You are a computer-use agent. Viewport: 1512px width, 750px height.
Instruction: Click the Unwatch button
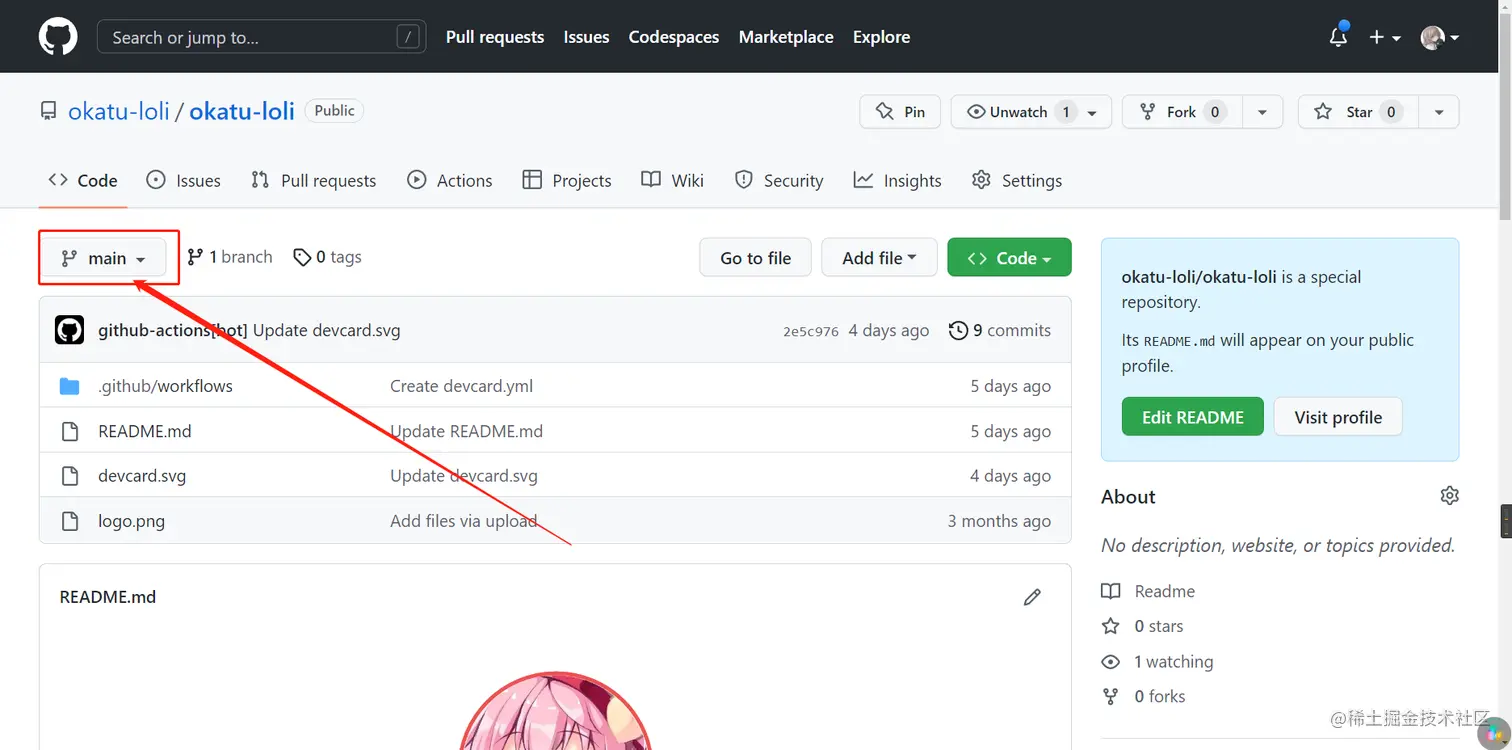coord(1030,112)
